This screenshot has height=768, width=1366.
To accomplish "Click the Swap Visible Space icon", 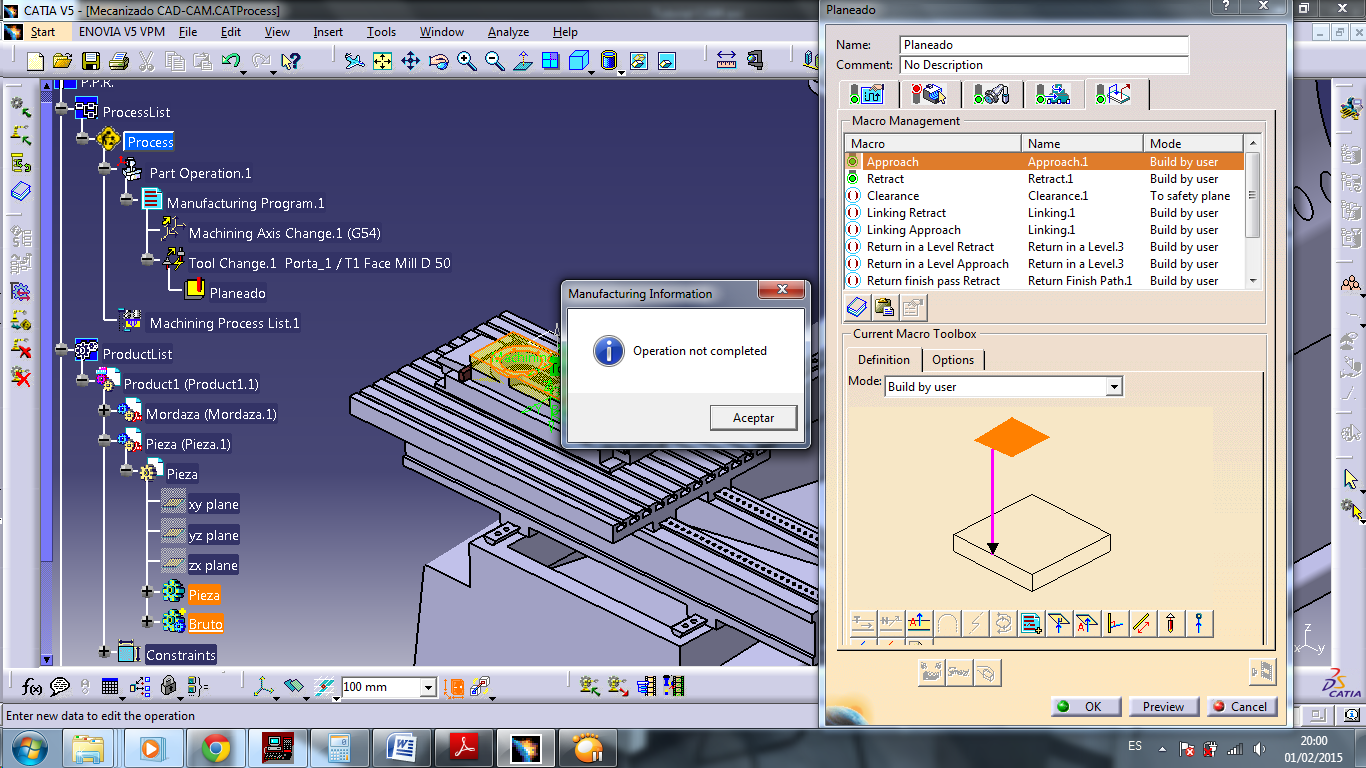I will (666, 62).
